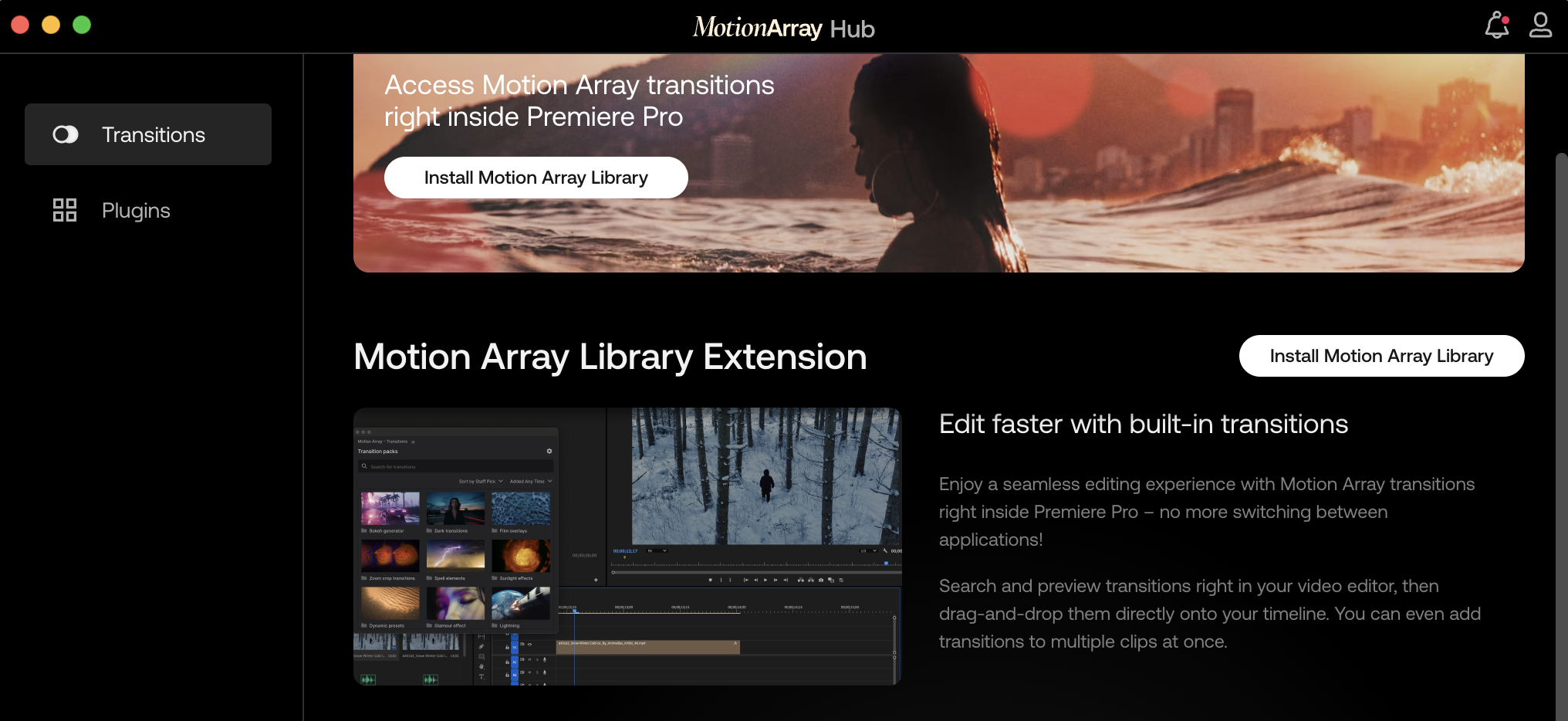Screen dimensions: 1568x721
Task: Click the MotionArray Hub logo title
Action: (783, 28)
